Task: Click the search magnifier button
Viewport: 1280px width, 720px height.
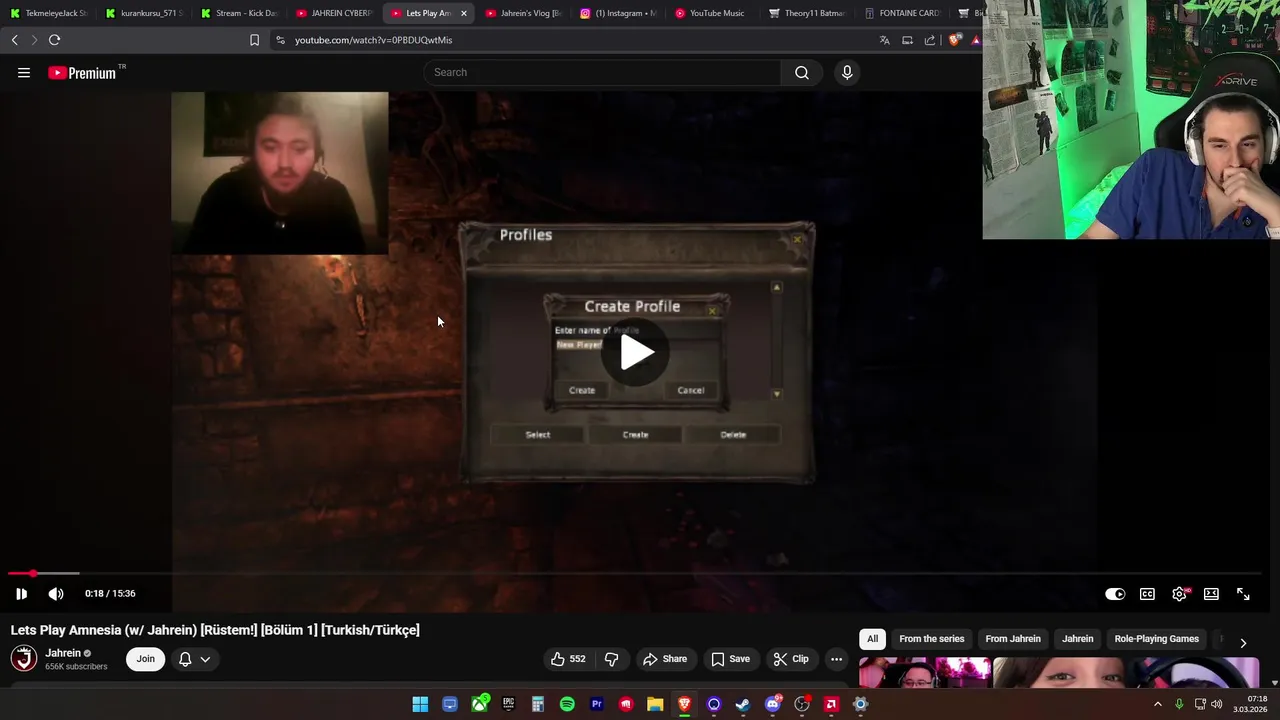Action: (x=801, y=72)
